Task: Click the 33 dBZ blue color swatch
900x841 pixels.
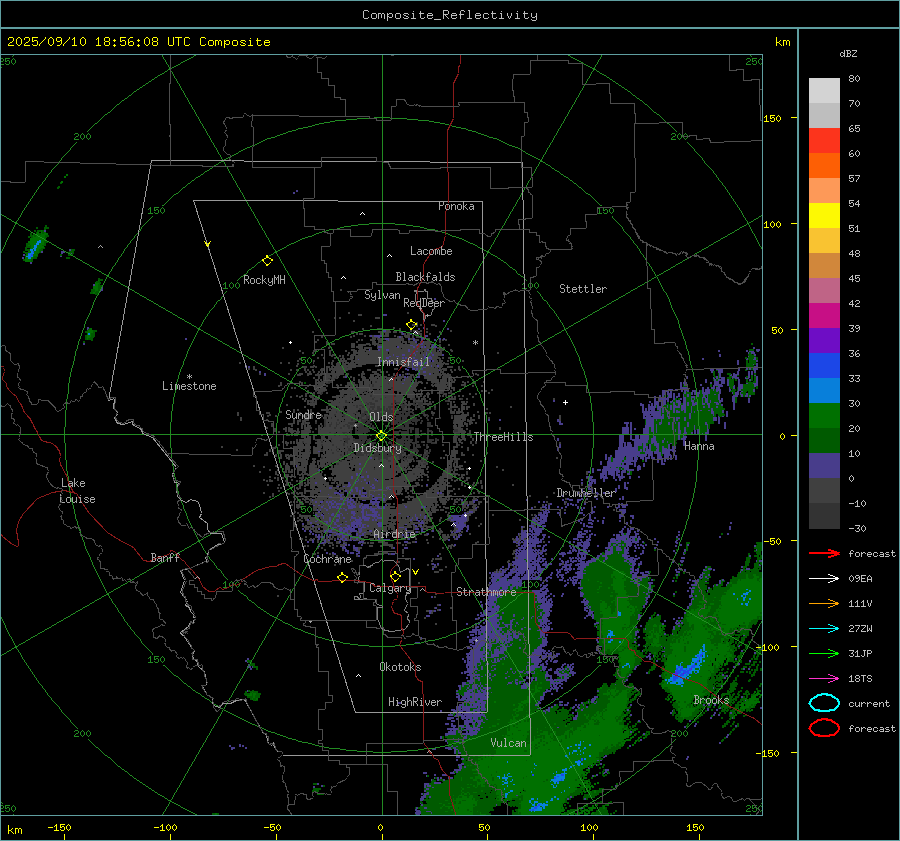Action: [x=824, y=366]
